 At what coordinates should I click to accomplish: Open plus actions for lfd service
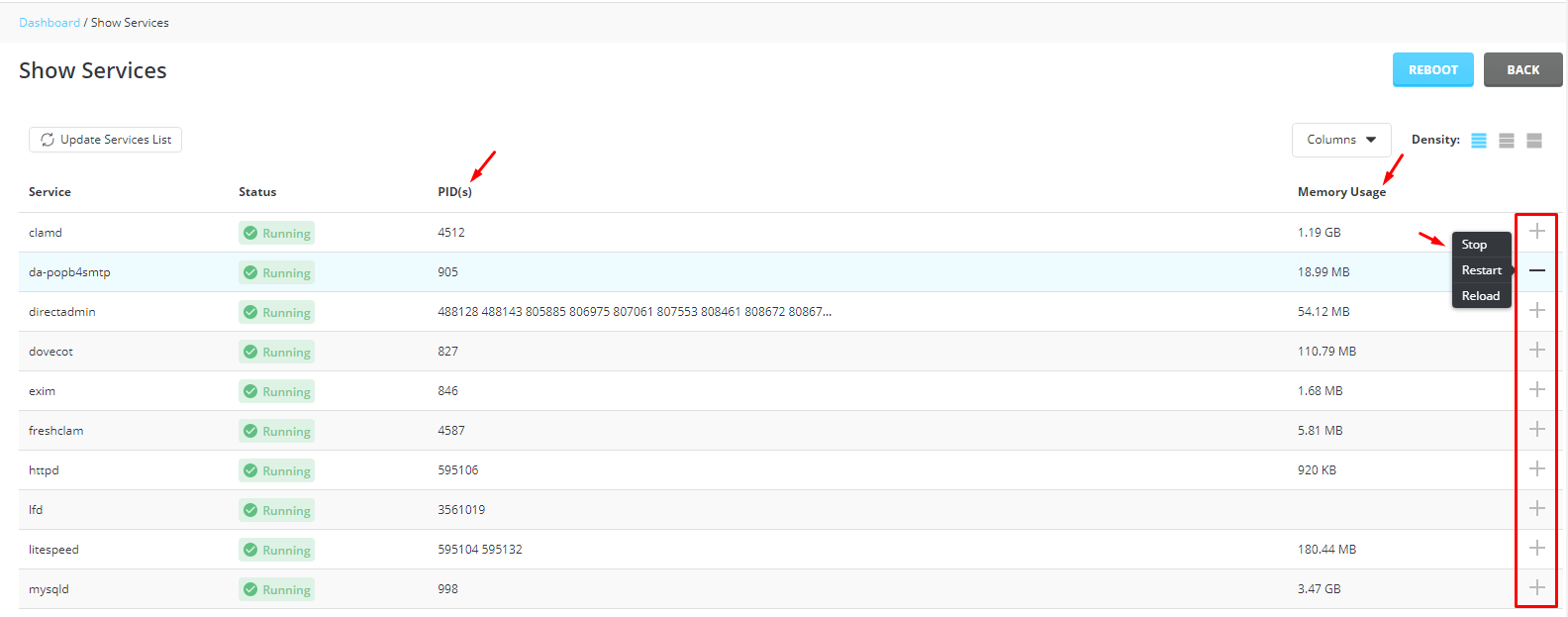(1536, 509)
